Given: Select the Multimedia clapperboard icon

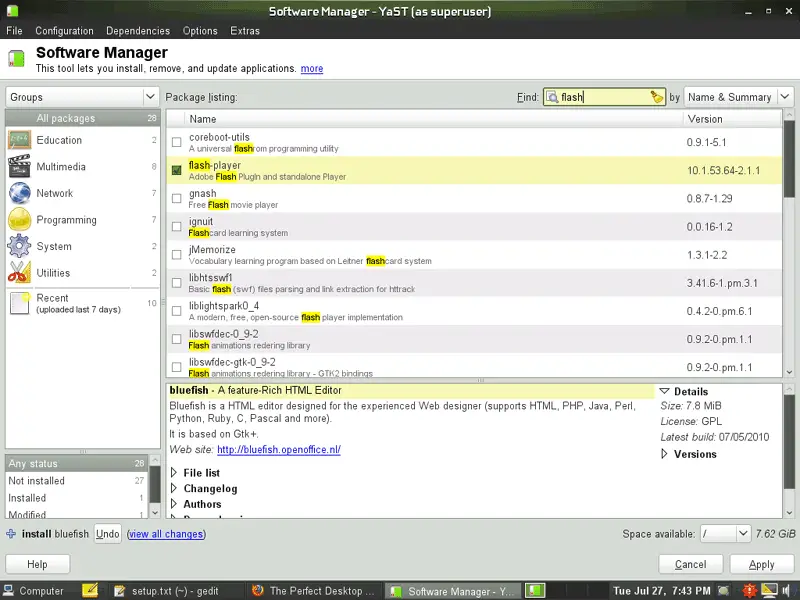Looking at the screenshot, I should coord(19,166).
